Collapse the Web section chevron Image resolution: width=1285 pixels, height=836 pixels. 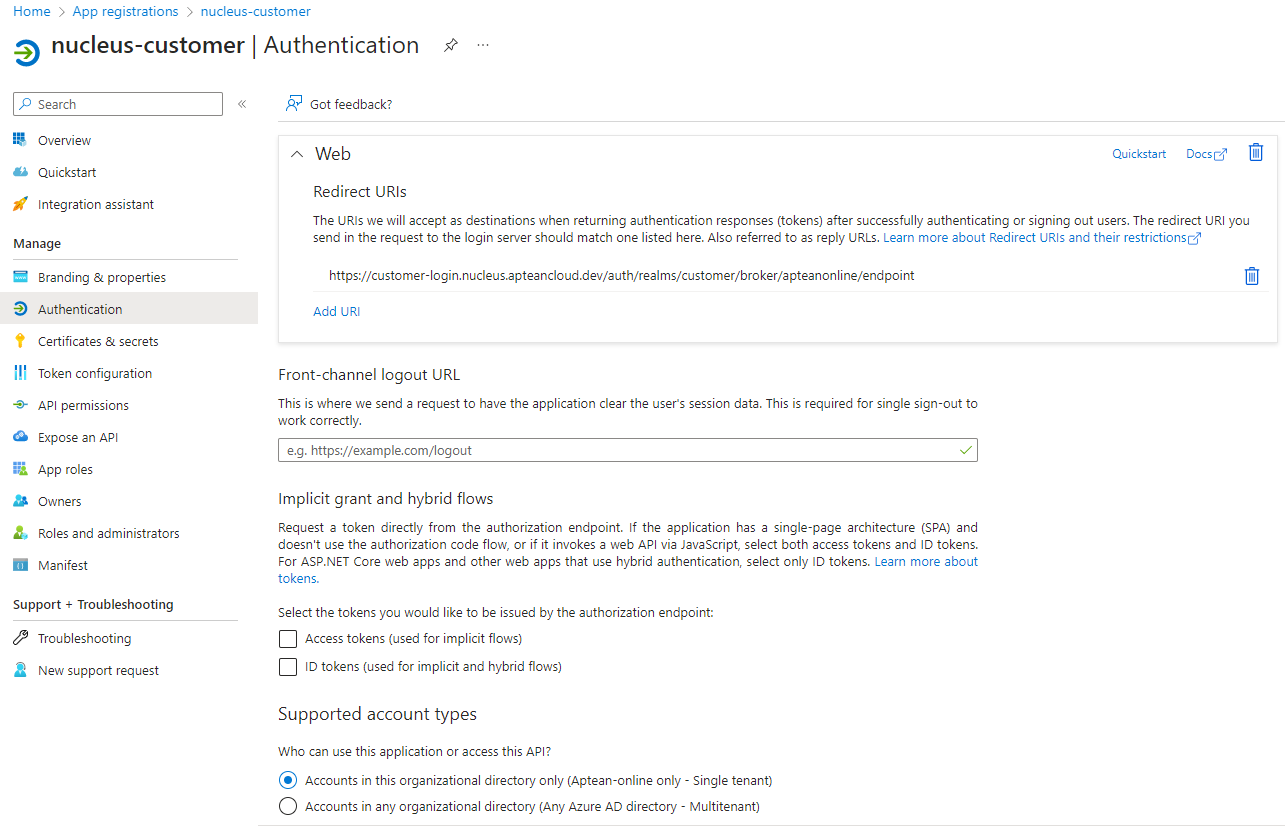(x=296, y=154)
